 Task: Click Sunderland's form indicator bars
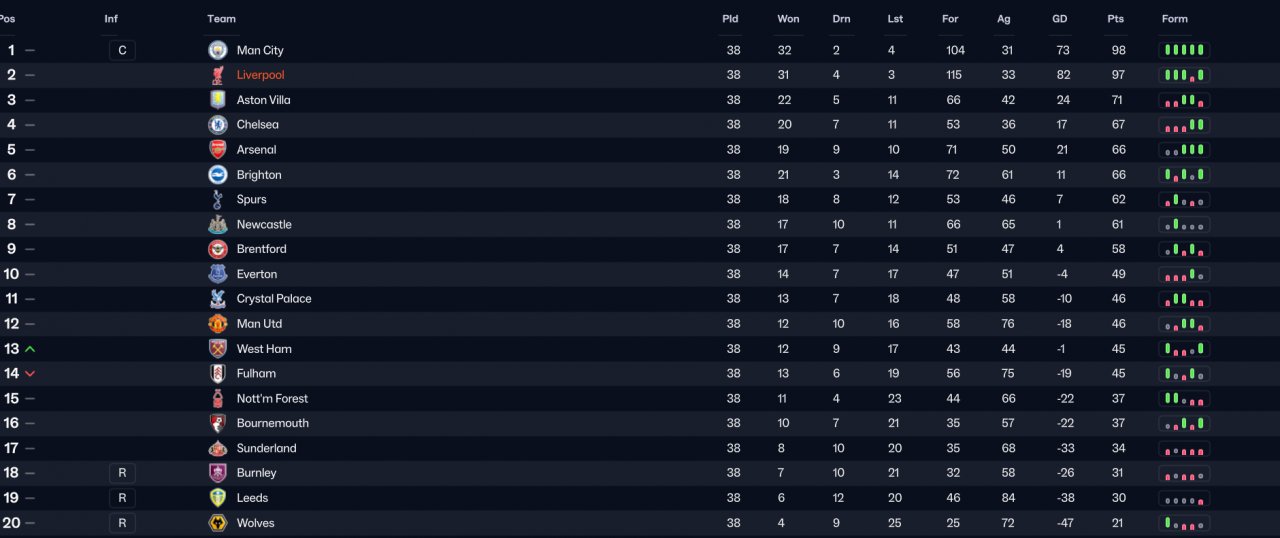pos(1185,448)
